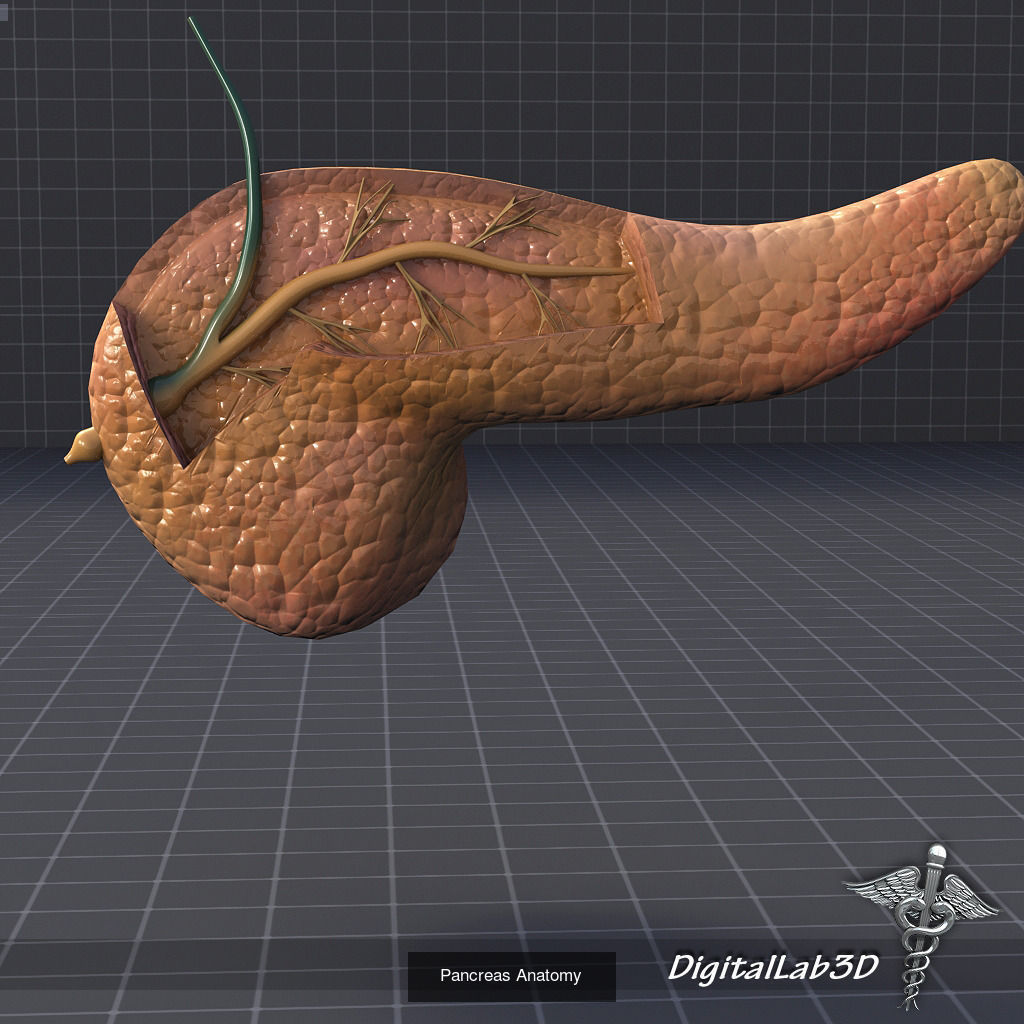Click the DigitalLab3D brand text
1024x1024 pixels.
coord(773,967)
